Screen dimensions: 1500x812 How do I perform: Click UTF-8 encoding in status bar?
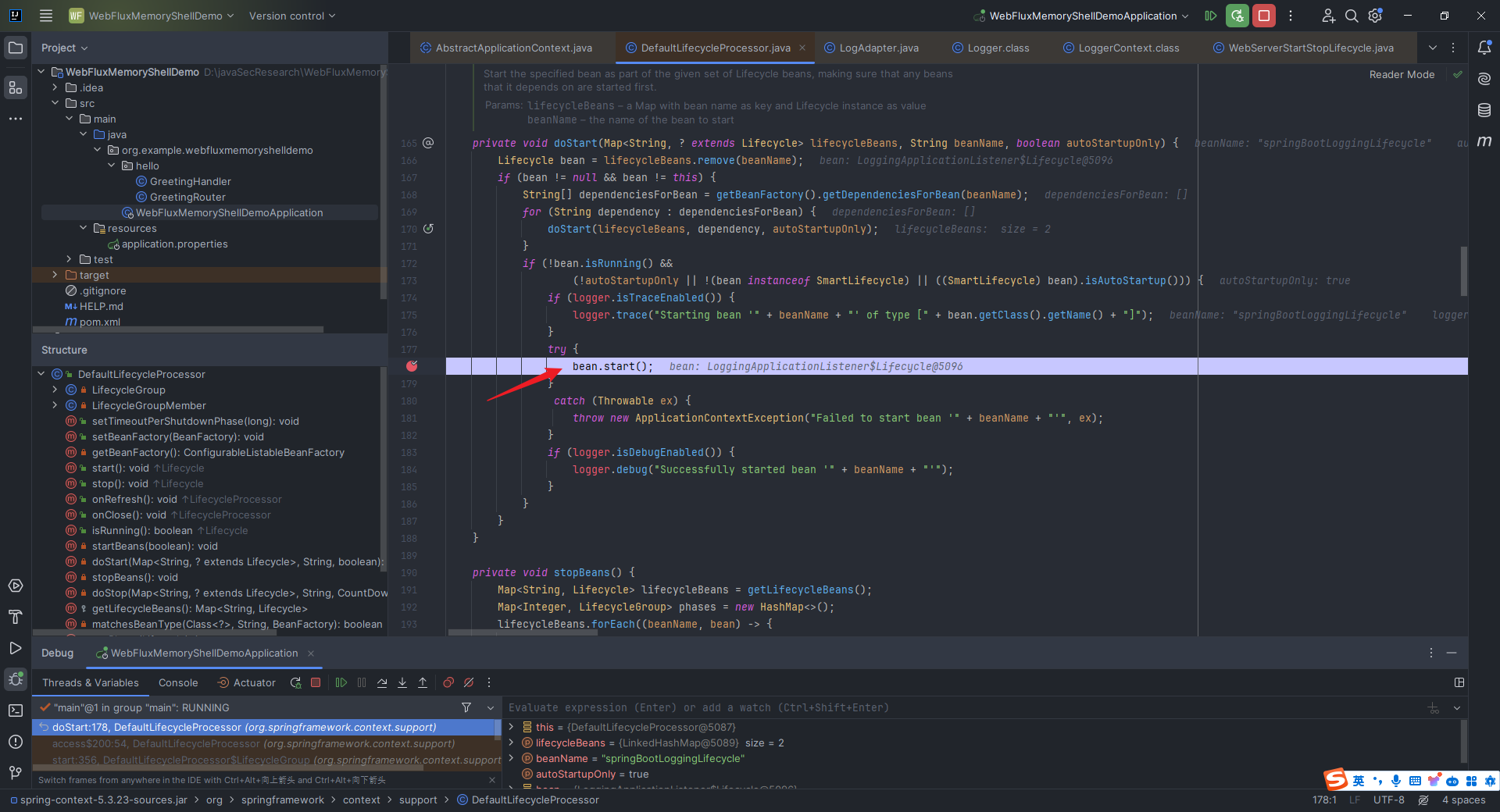1388,800
